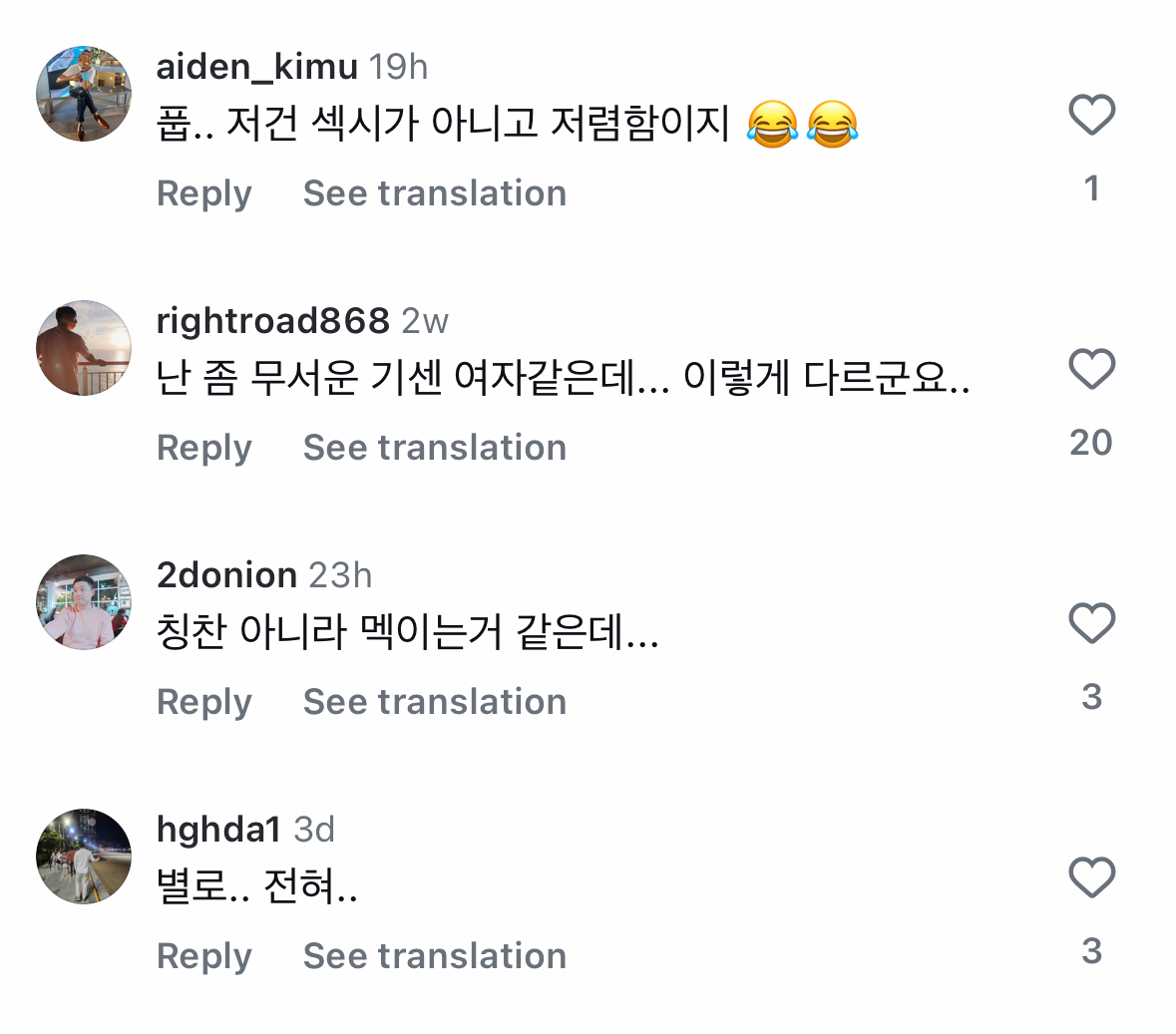Screen dimensions: 1176x1034
Task: Tap the heart on rightroad868's comment
Action: coord(1091,369)
